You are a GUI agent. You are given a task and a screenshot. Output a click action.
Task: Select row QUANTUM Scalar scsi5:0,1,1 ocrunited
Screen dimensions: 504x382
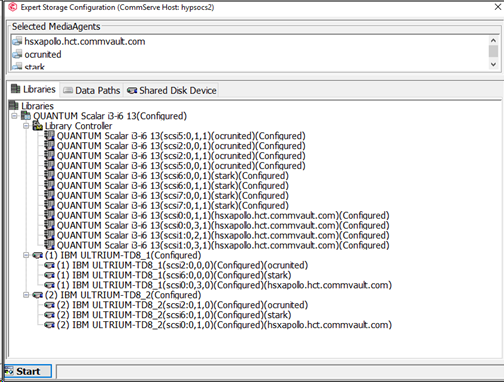(x=181, y=136)
